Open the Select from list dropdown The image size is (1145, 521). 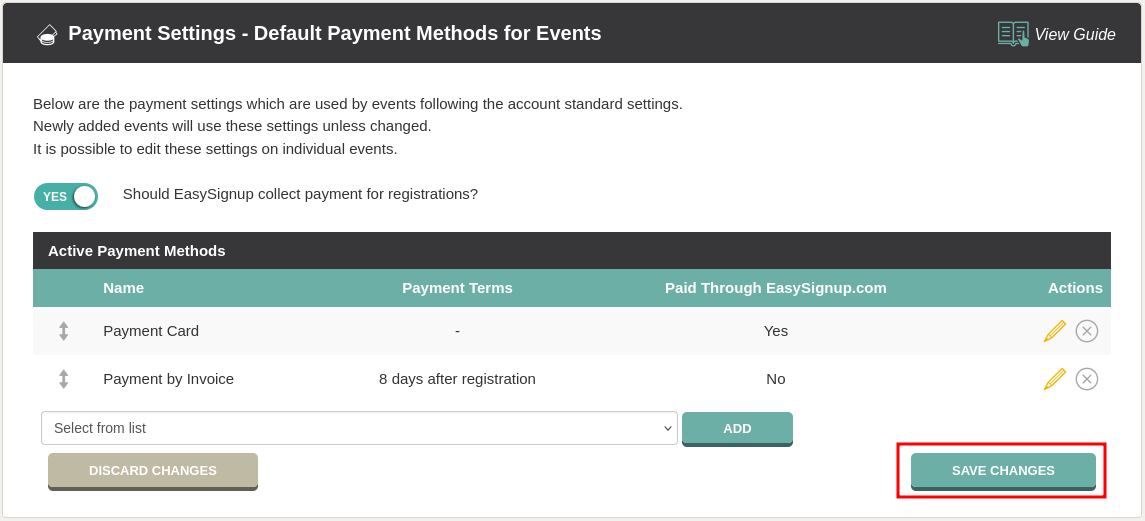pyautogui.click(x=359, y=428)
